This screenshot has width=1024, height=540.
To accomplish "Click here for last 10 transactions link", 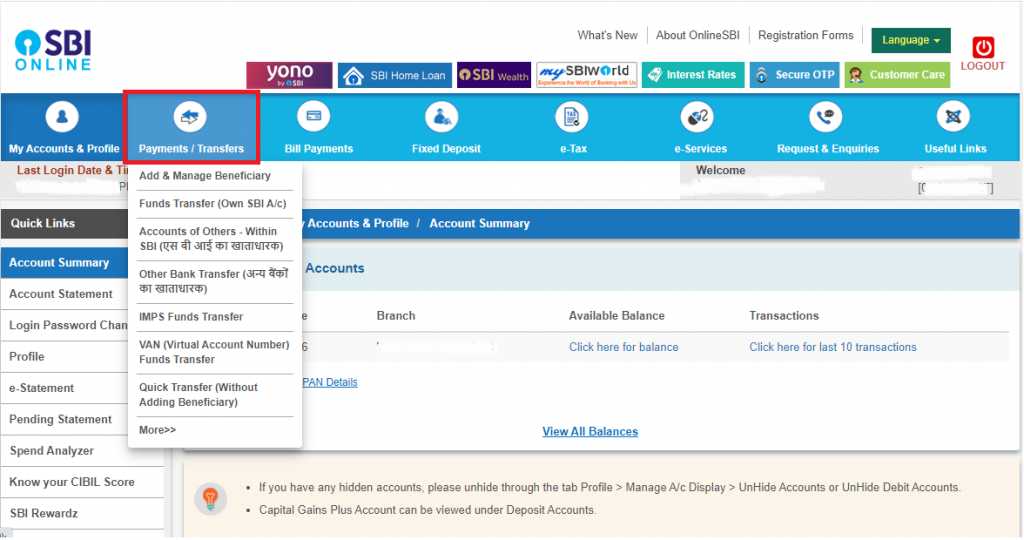I will tap(833, 347).
